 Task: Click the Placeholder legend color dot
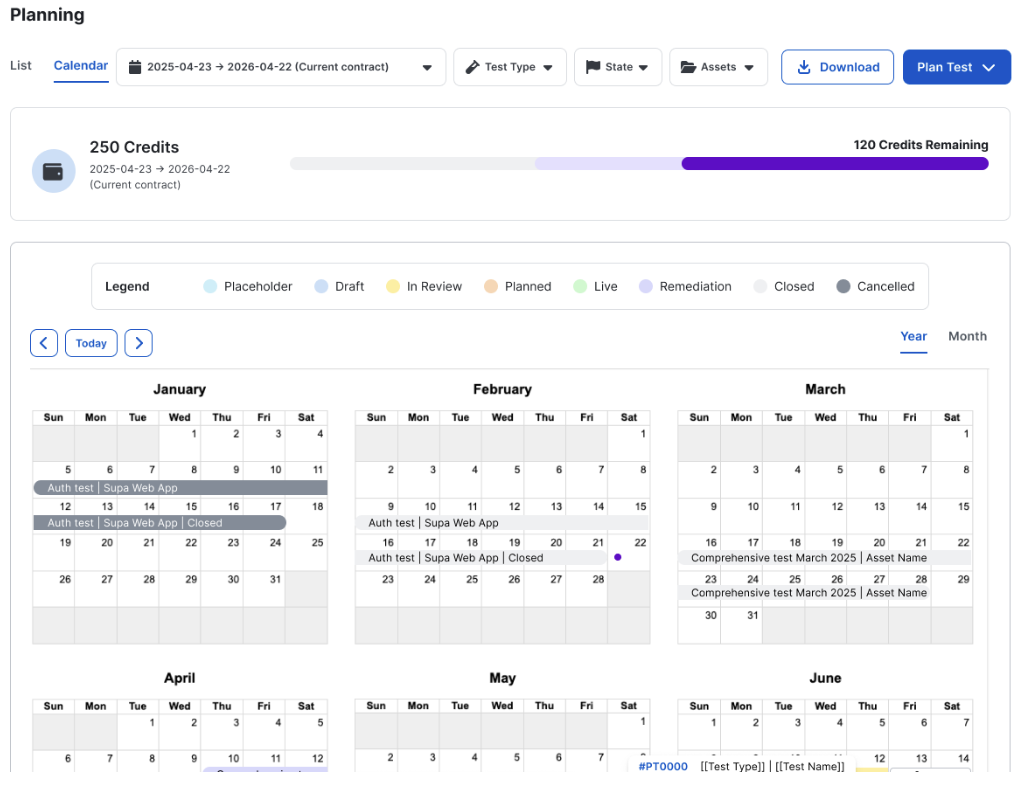(x=209, y=286)
